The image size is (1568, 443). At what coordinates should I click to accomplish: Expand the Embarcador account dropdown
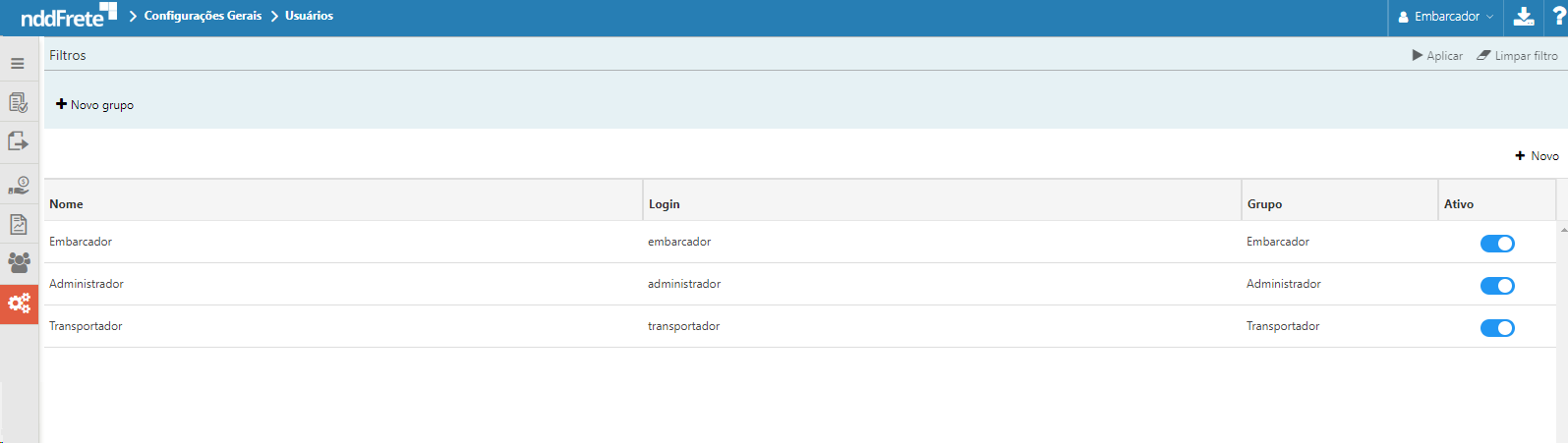tap(1445, 17)
